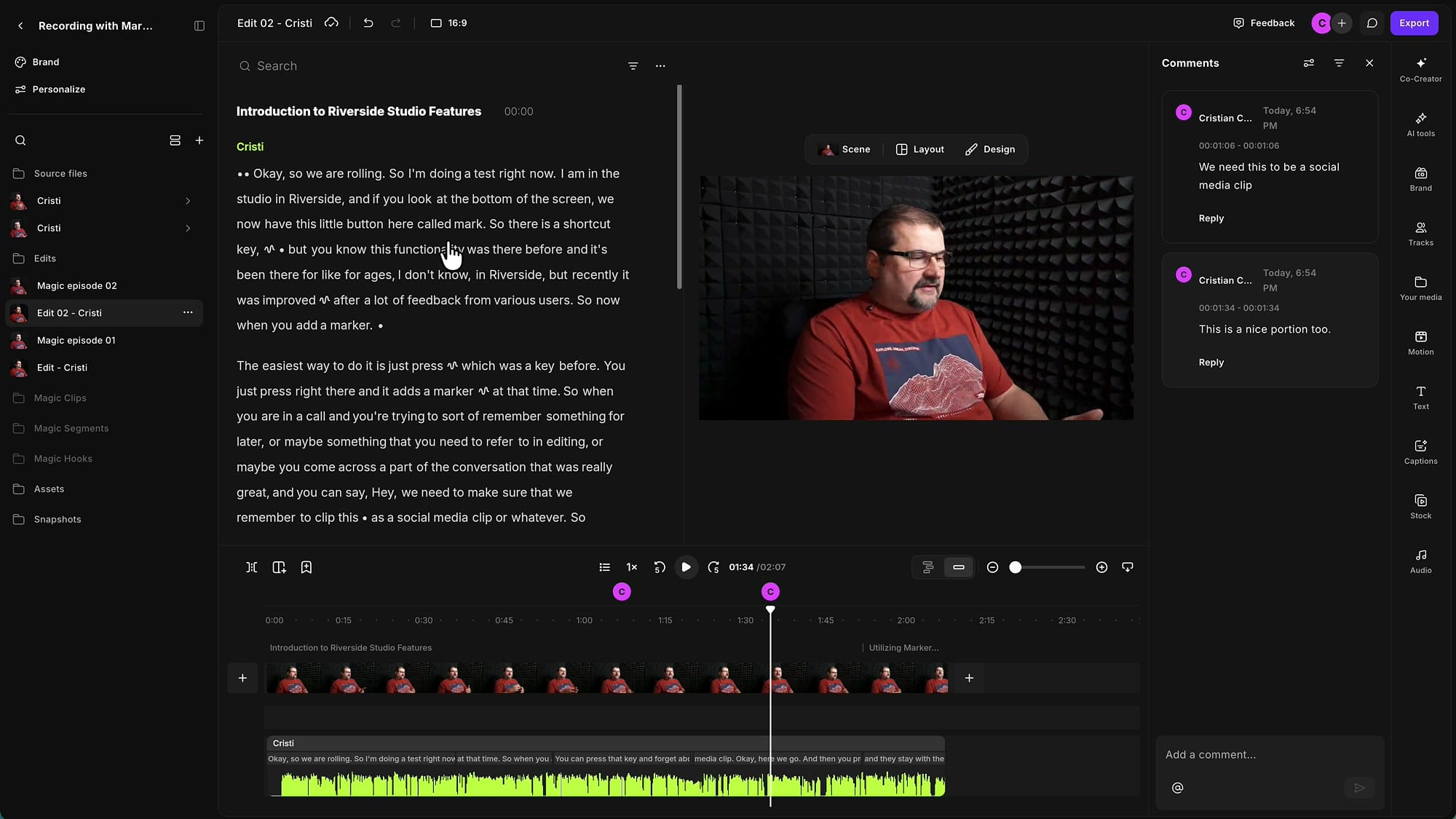The width and height of the screenshot is (1456, 819).
Task: Open Magic episode 01 edit
Action: coord(76,341)
